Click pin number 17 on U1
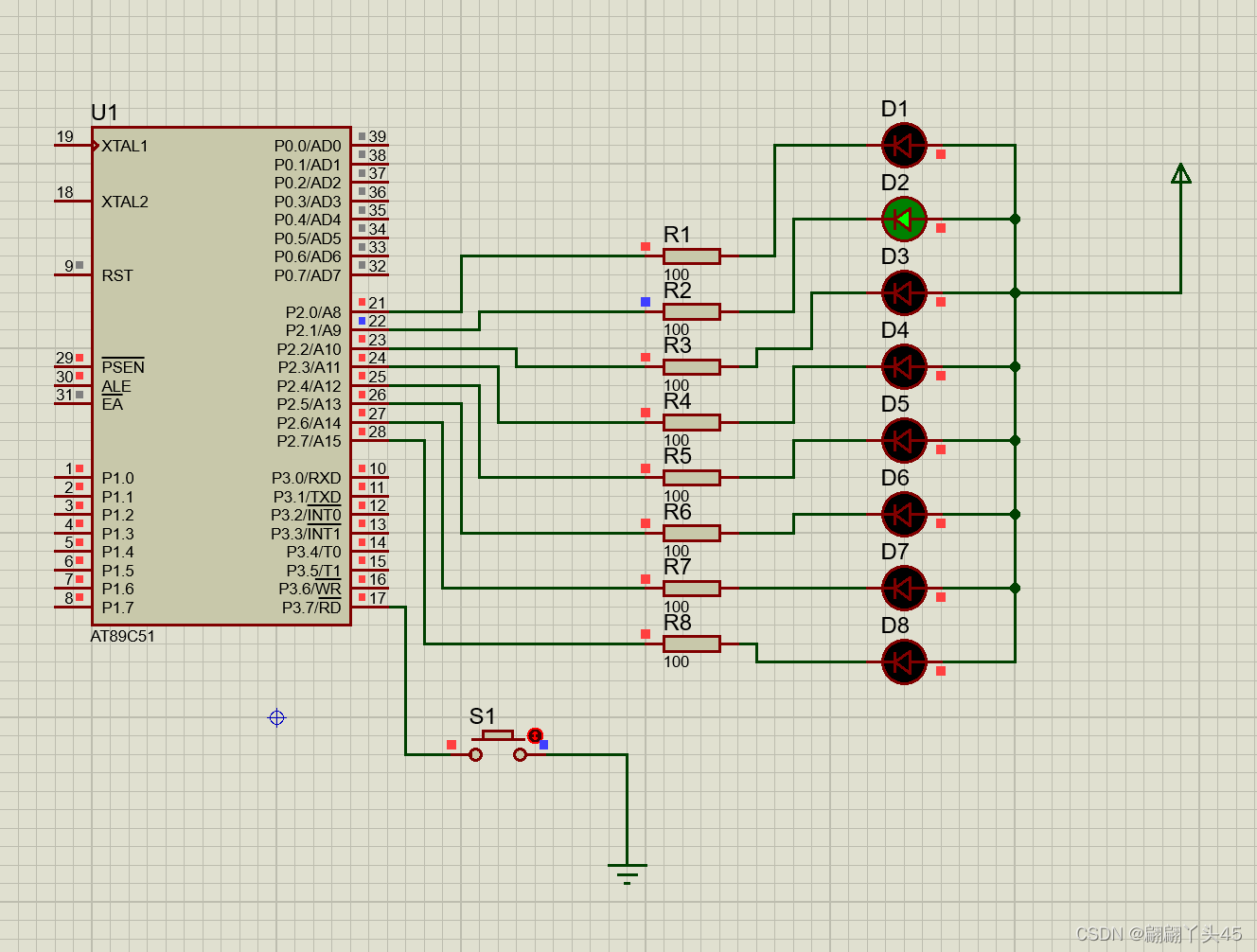Screen dimensions: 1257x952 pos(378,598)
